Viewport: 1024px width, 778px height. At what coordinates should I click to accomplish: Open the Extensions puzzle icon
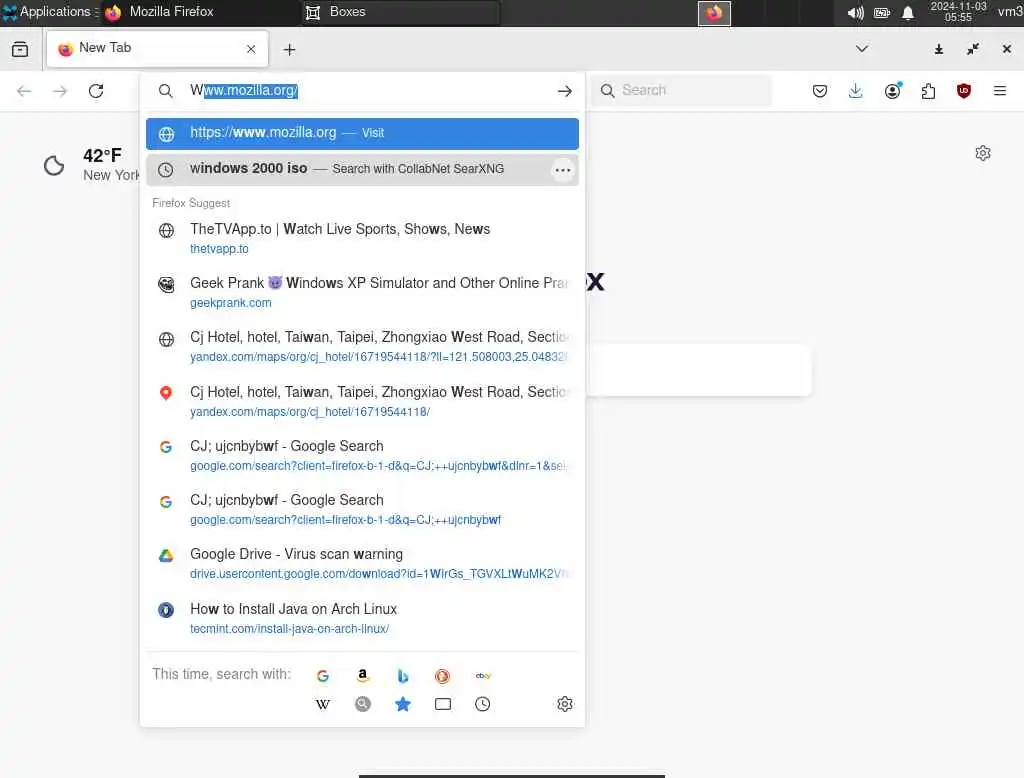928,91
